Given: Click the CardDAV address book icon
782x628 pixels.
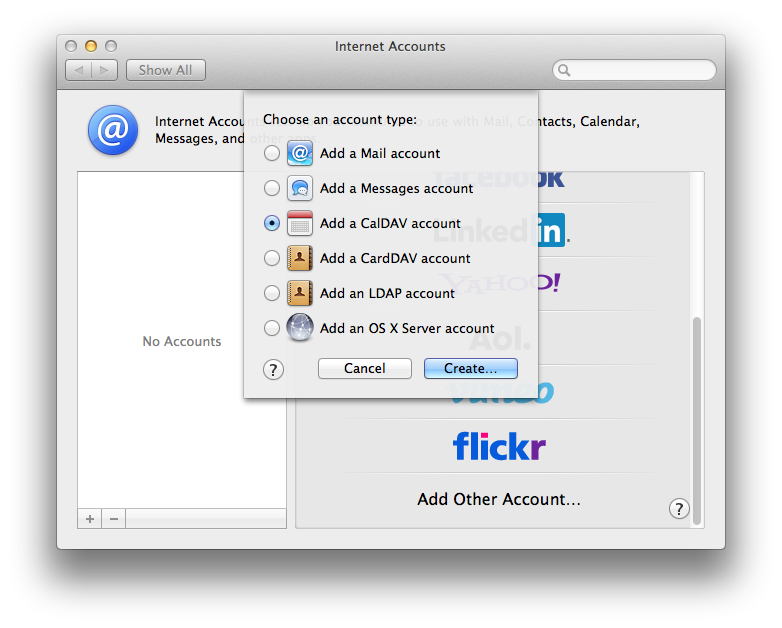Looking at the screenshot, I should 300,258.
